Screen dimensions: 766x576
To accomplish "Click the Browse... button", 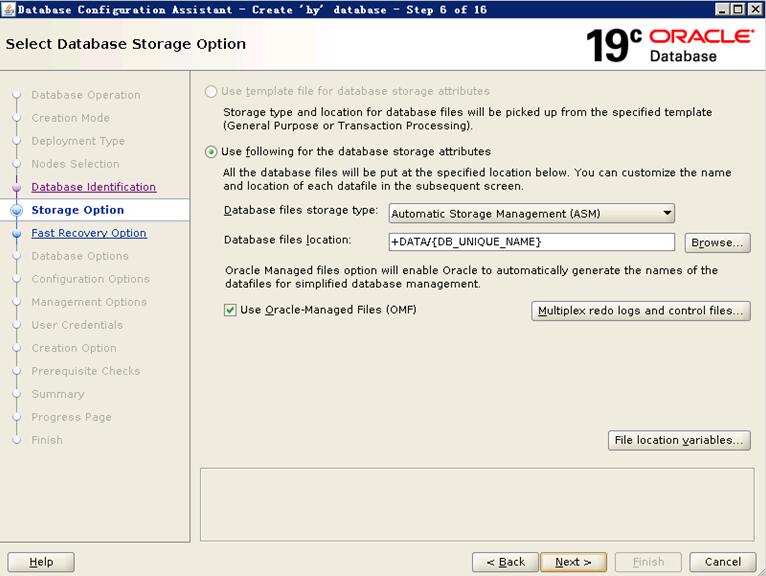I will coord(717,242).
